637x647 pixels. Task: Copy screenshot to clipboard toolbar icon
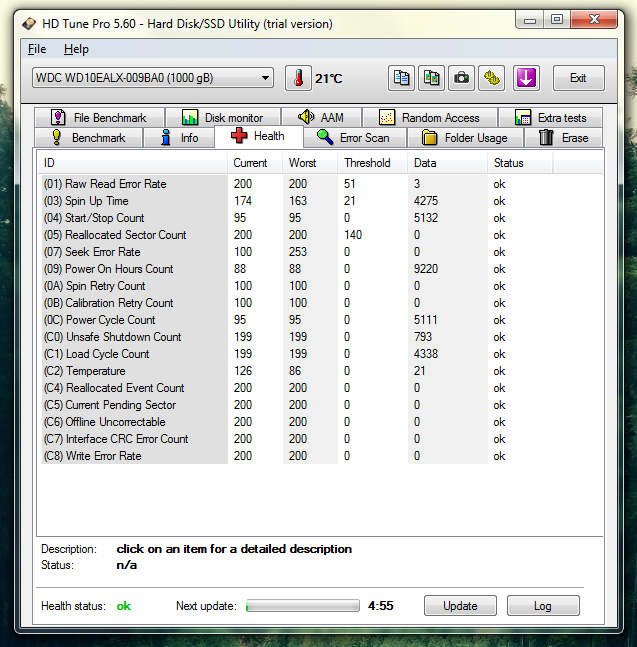[x=432, y=78]
